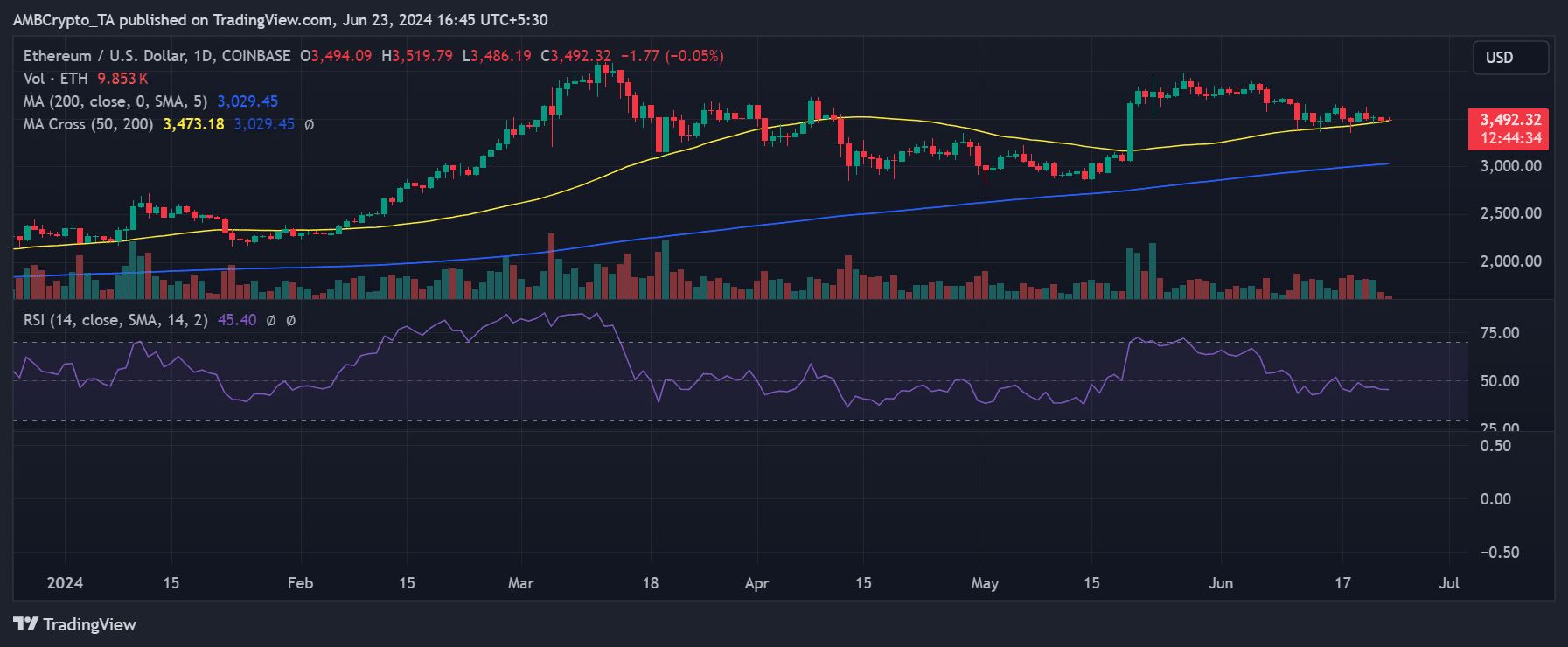Viewport: 1568px width, 647px height.
Task: Click the second null symbol in RSI legend
Action: click(x=291, y=320)
